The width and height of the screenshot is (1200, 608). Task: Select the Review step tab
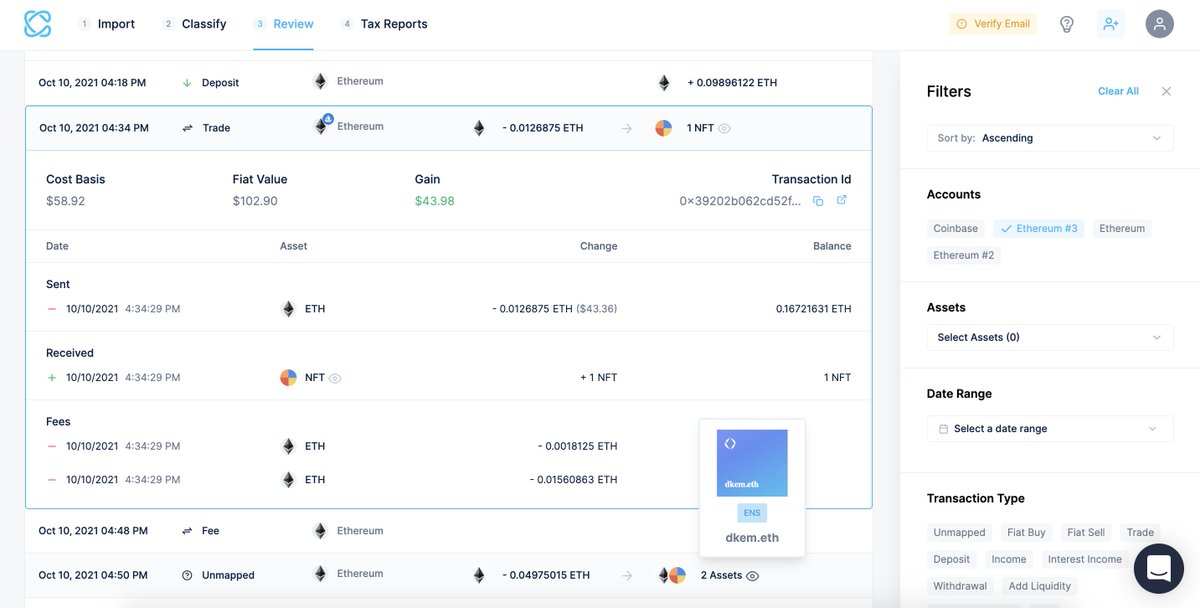point(284,24)
